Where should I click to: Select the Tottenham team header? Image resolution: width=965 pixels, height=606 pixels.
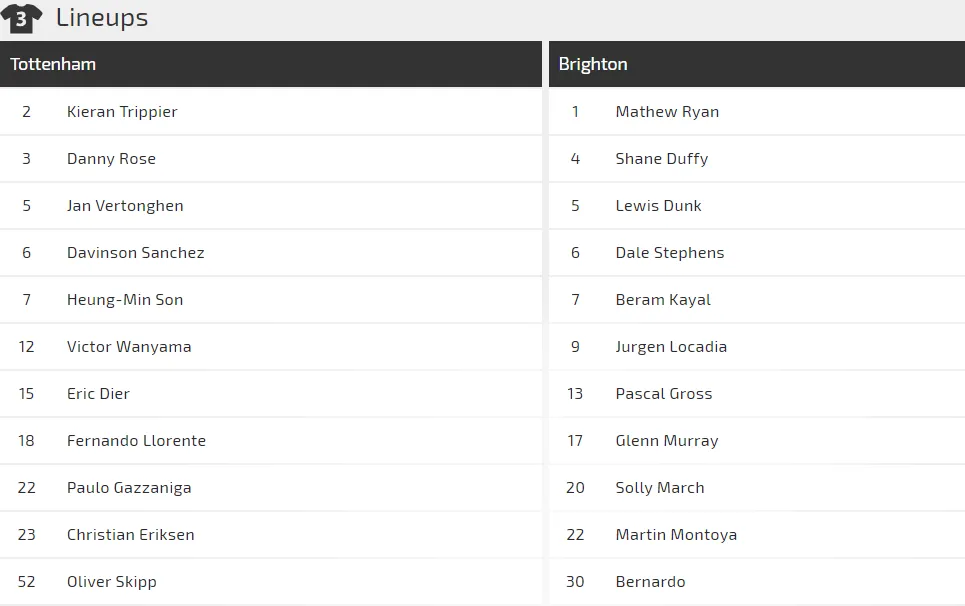tap(53, 64)
